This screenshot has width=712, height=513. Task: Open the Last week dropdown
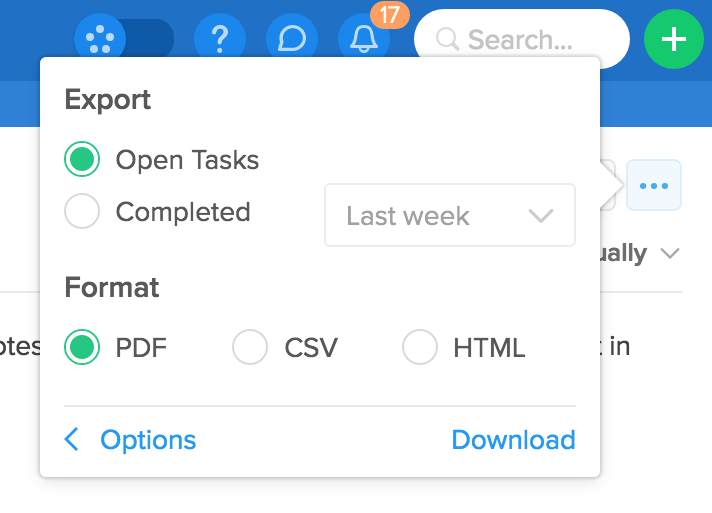pyautogui.click(x=450, y=215)
